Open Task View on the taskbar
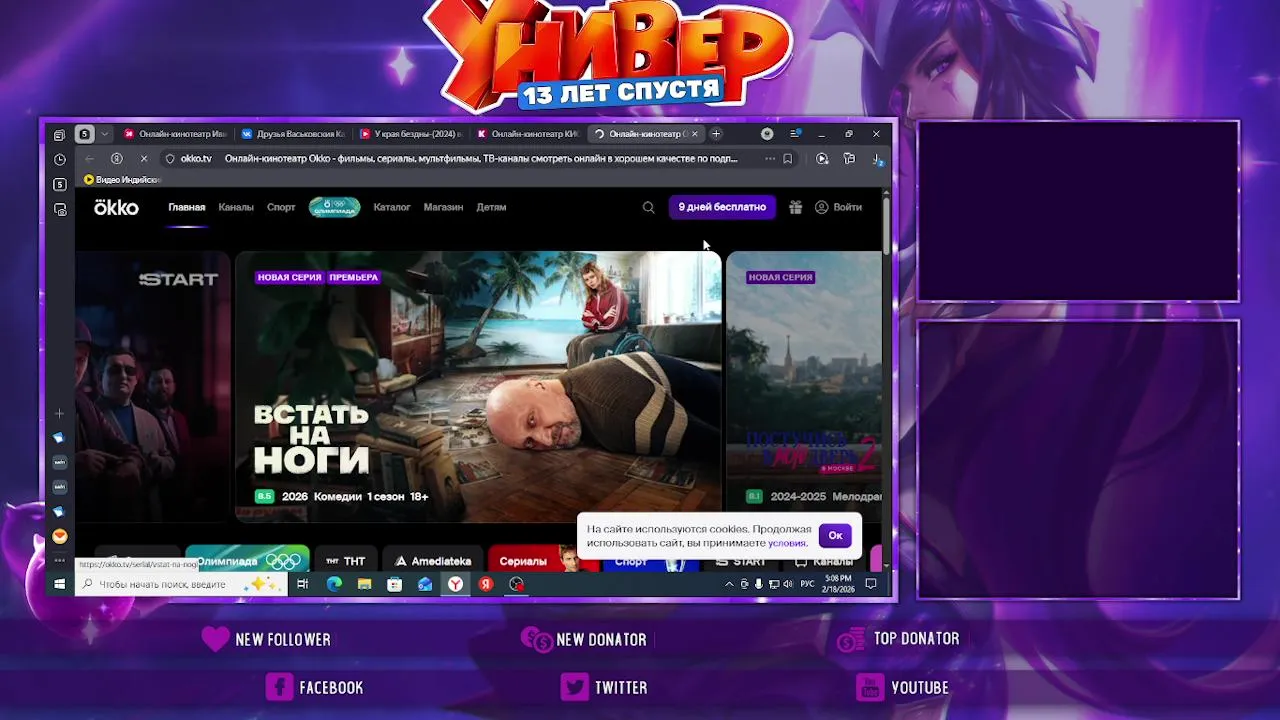Screen dimensions: 1280x720 click(x=302, y=584)
